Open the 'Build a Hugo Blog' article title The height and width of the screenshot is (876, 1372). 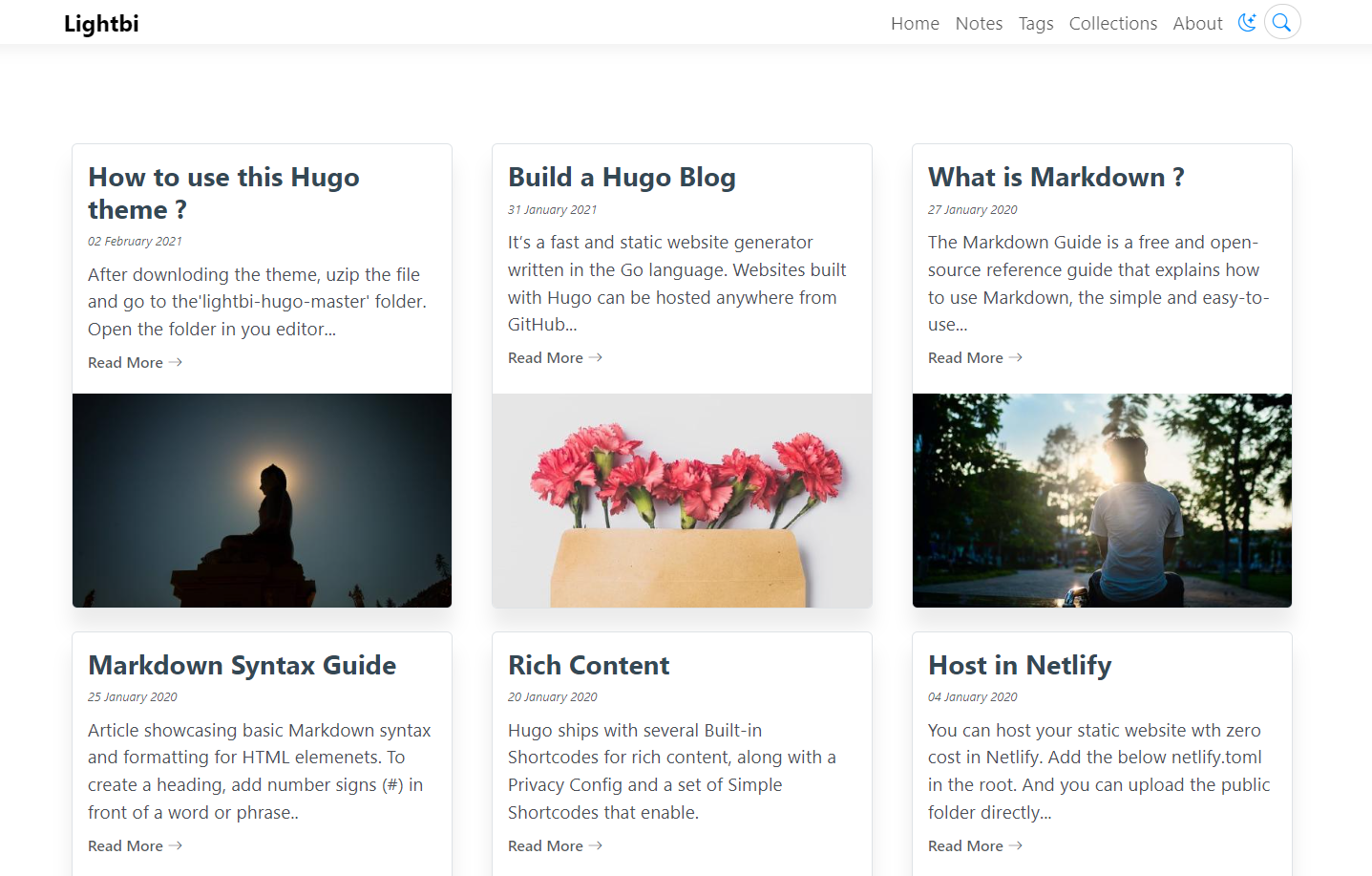tap(622, 178)
